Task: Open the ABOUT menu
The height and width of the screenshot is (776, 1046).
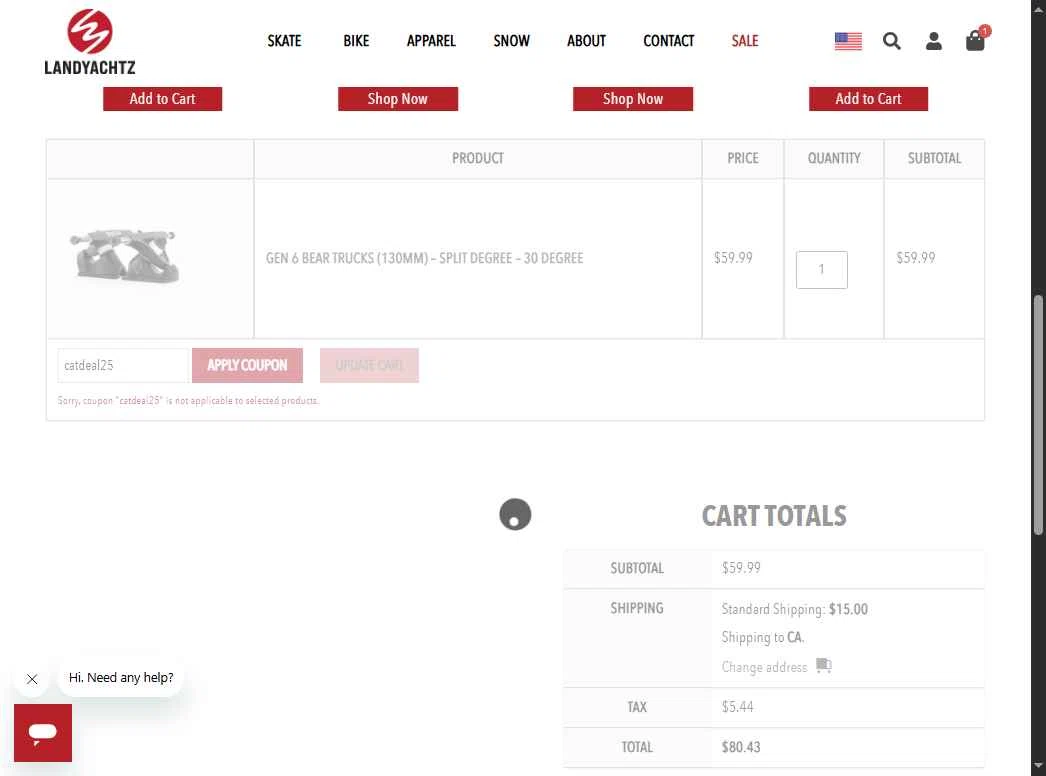Action: [x=586, y=41]
